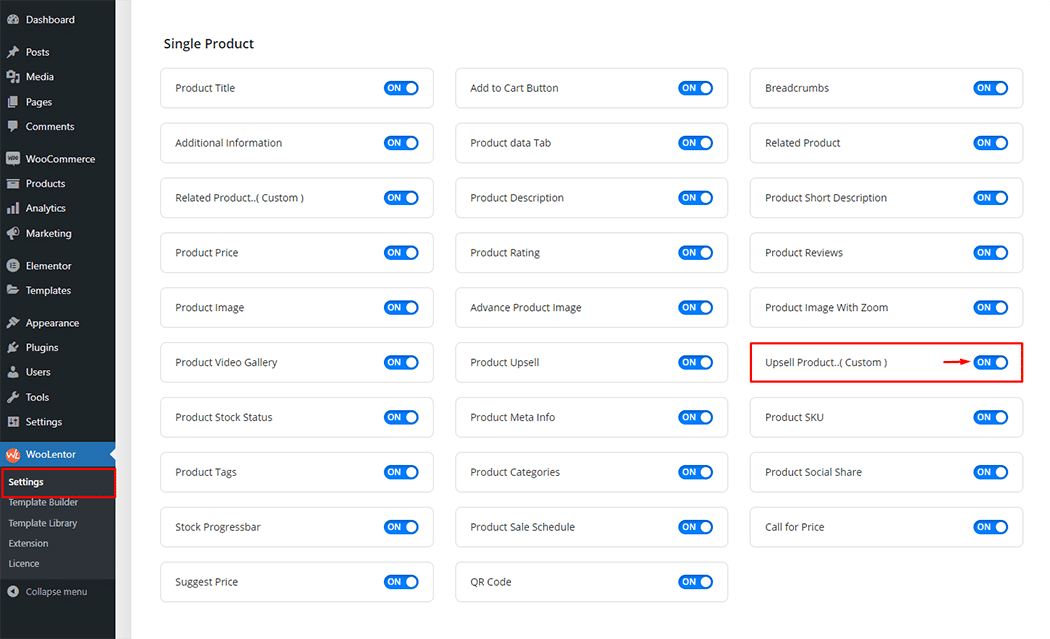The image size is (1050, 639).
Task: Collapse the admin sidebar menu
Action: coord(48,592)
